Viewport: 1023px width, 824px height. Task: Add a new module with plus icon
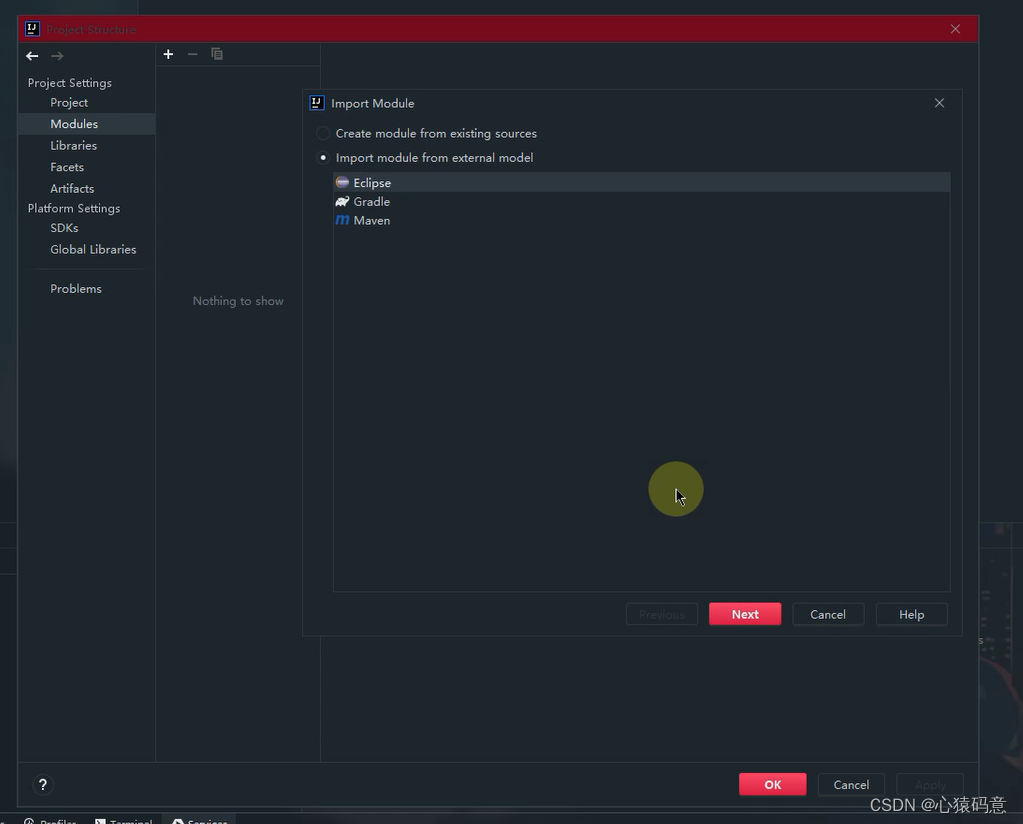click(x=168, y=54)
